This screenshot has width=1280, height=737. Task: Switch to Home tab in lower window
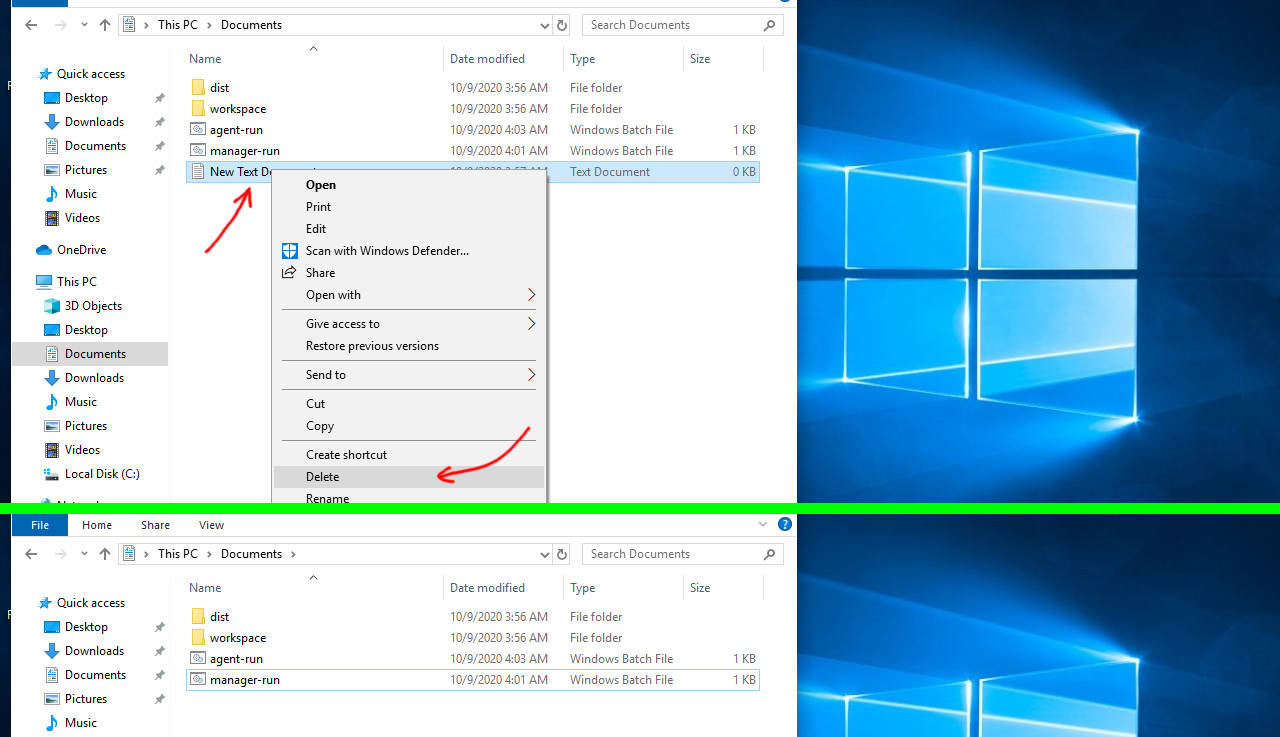(97, 525)
